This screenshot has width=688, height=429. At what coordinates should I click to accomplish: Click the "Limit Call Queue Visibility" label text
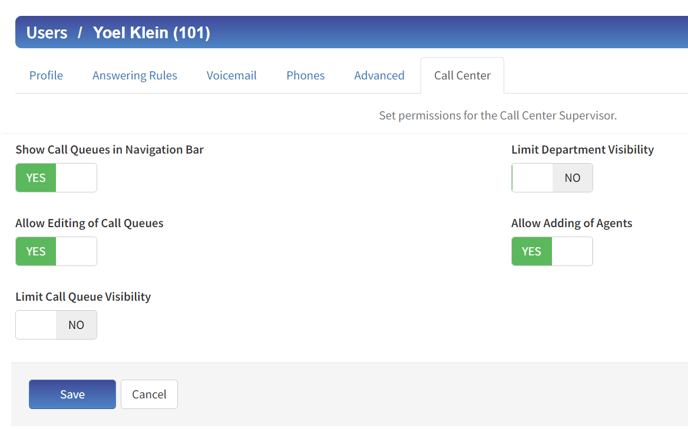point(83,297)
